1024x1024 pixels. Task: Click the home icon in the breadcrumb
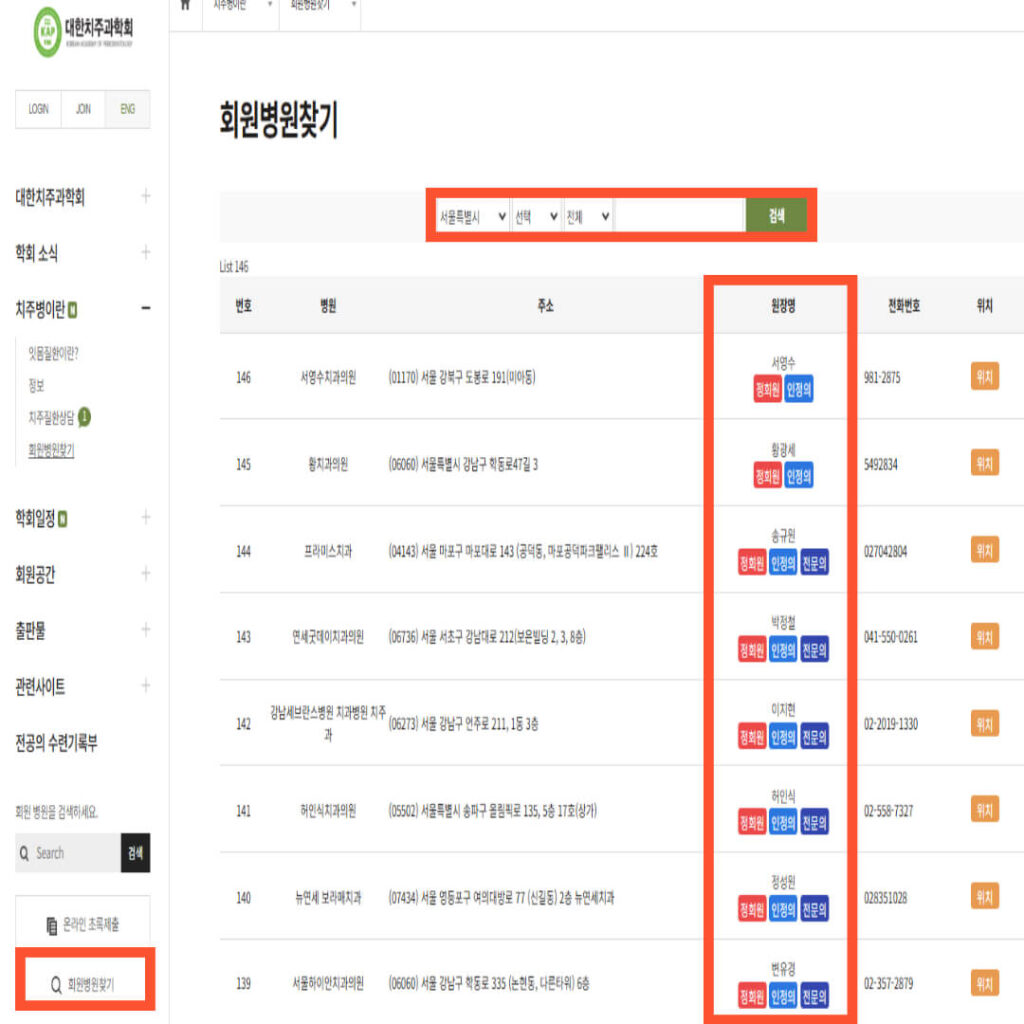[185, 4]
